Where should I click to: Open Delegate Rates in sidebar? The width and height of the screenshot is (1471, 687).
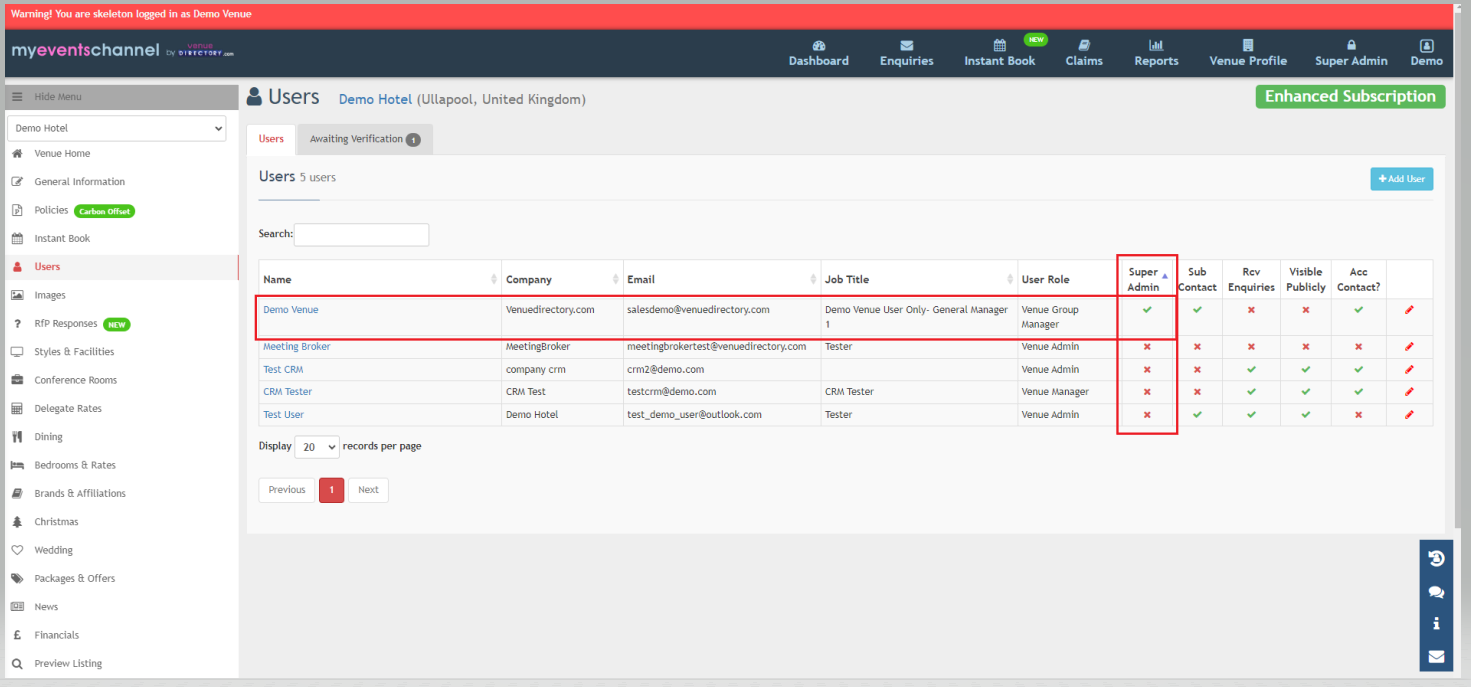pos(67,408)
